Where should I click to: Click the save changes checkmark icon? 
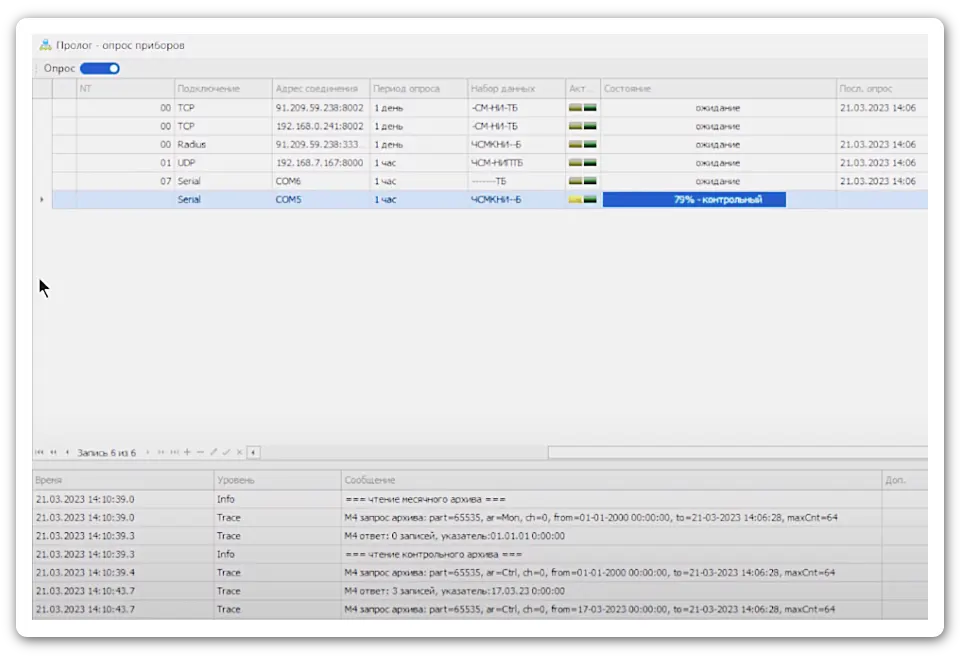[226, 452]
